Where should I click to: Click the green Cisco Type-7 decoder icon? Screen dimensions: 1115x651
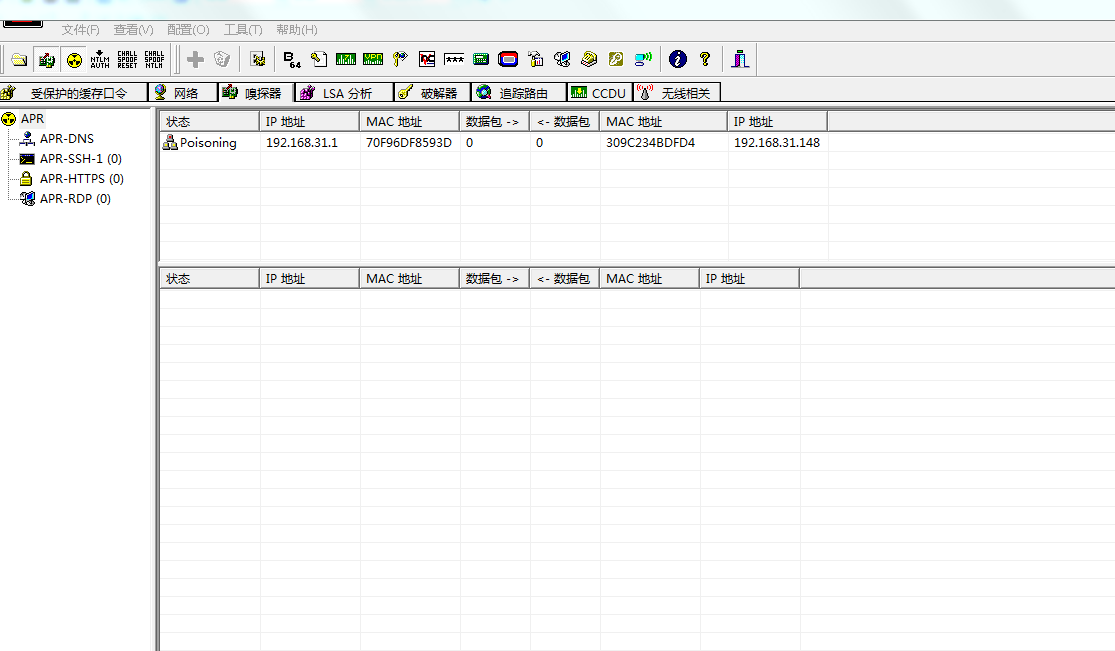[x=346, y=60]
